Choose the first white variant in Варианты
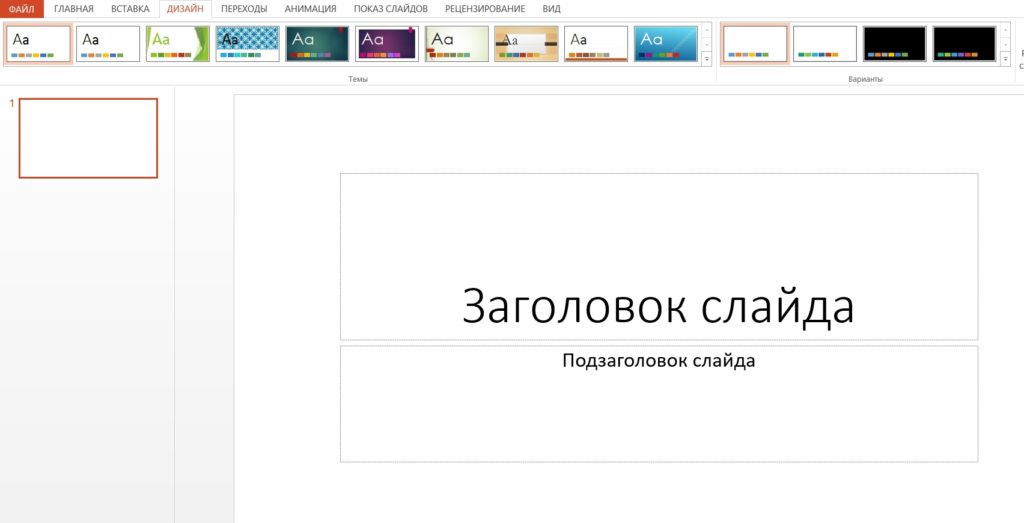This screenshot has width=1024, height=523. click(755, 44)
